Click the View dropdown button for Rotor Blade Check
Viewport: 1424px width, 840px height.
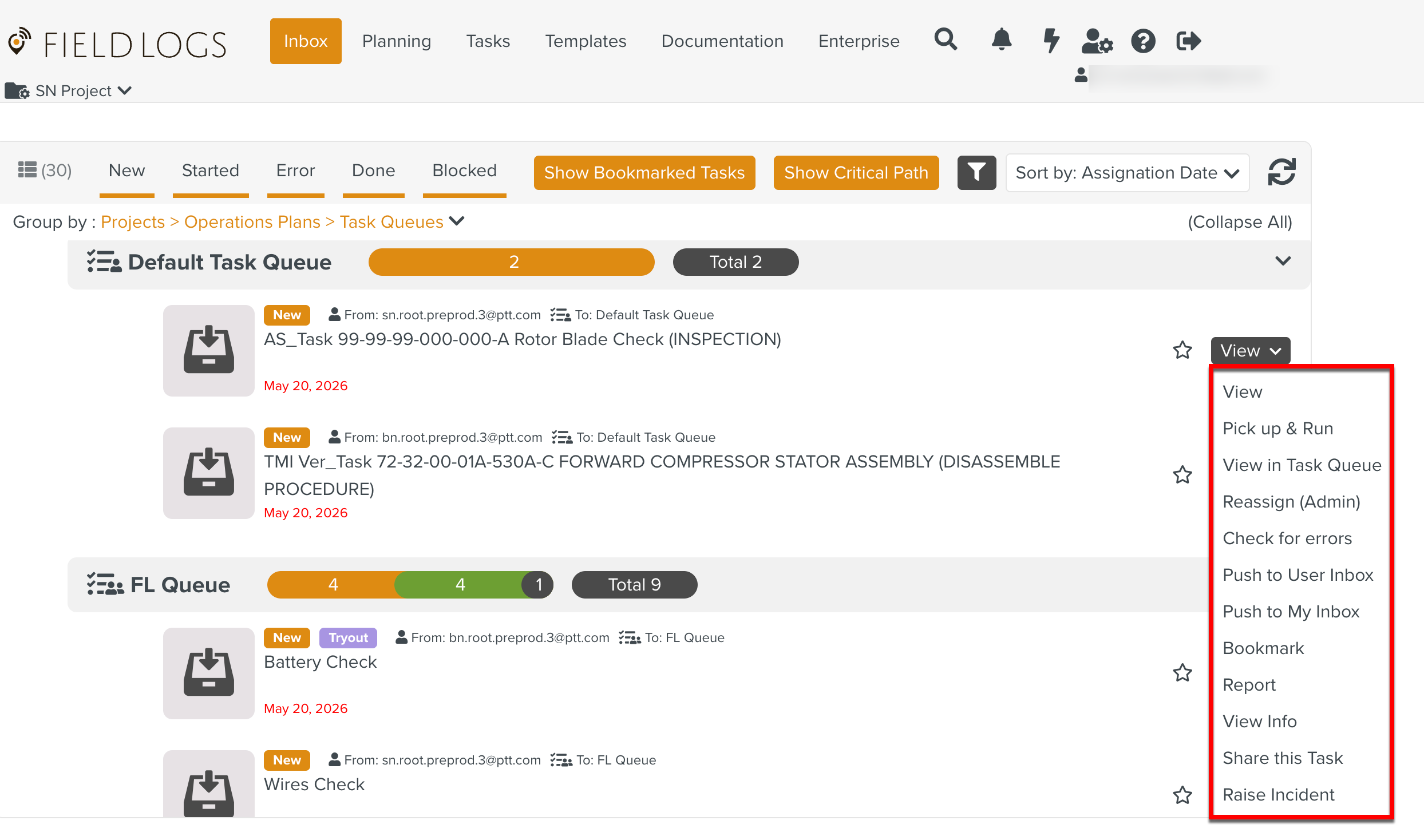[1250, 350]
